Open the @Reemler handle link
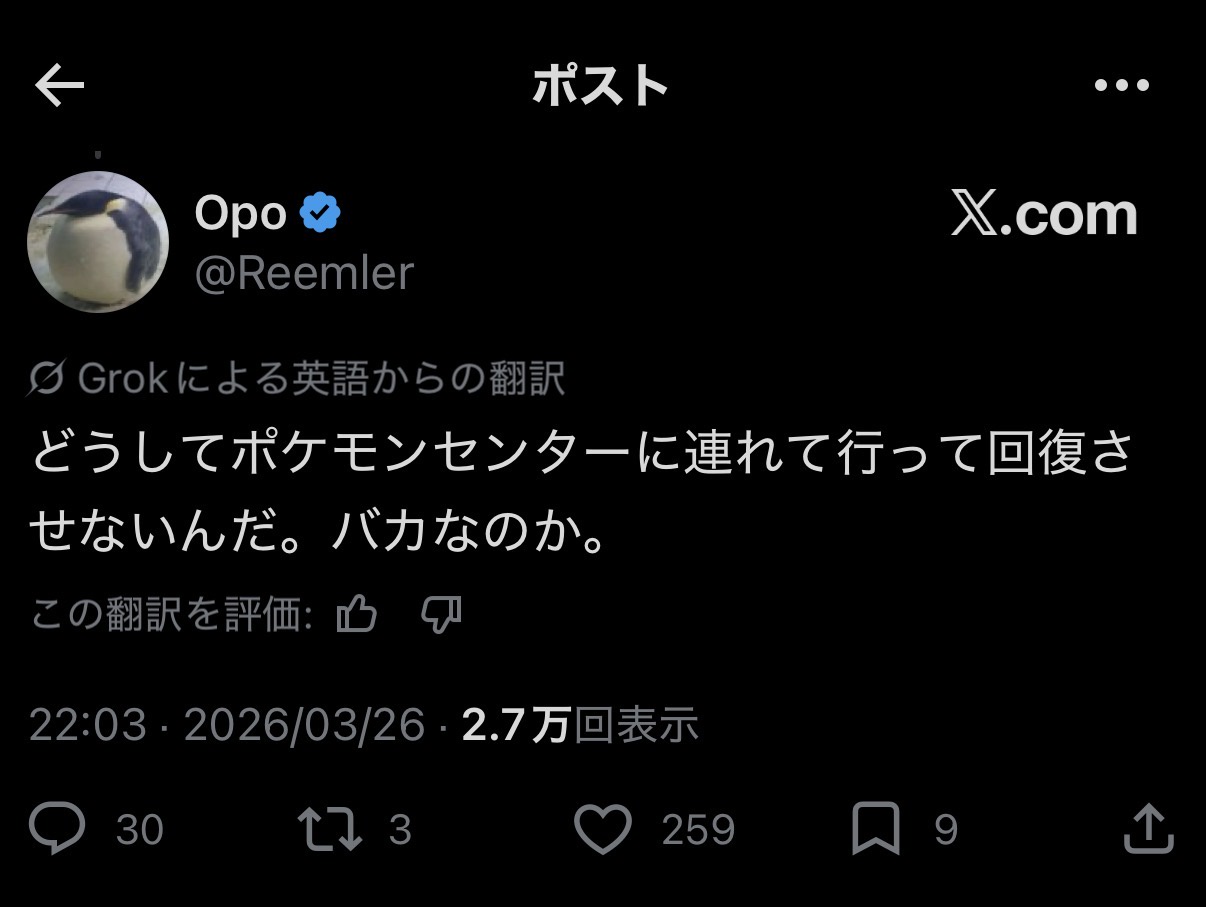This screenshot has height=907, width=1206. pyautogui.click(x=303, y=273)
